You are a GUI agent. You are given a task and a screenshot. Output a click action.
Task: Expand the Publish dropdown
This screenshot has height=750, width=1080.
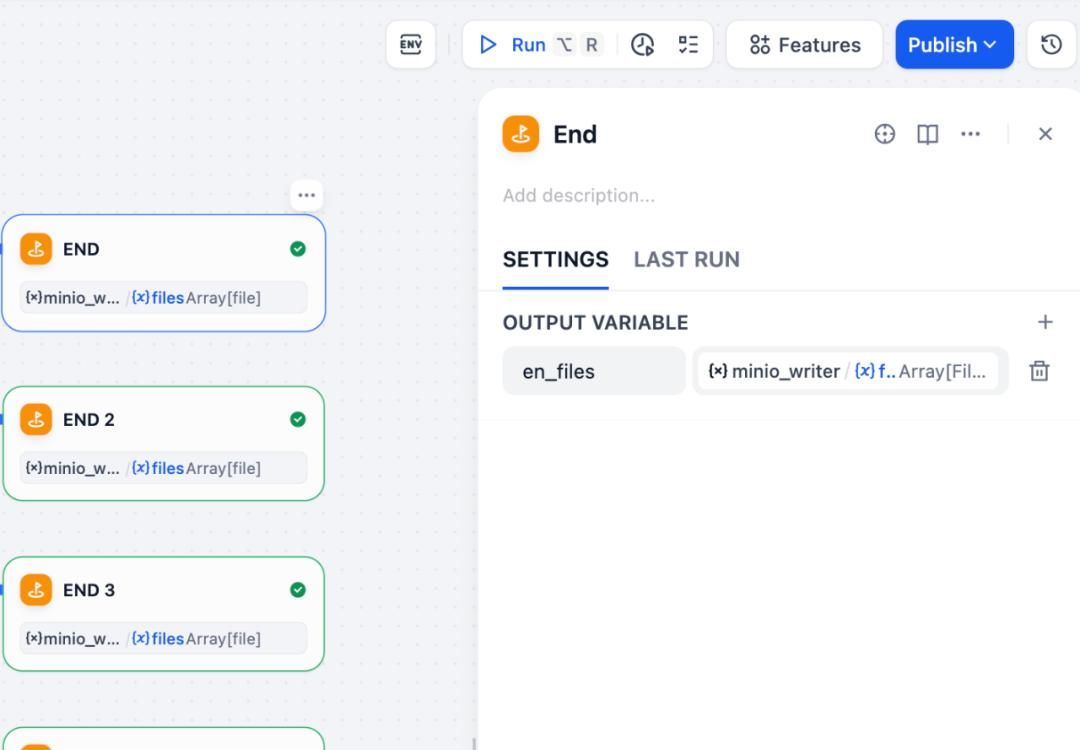coord(954,44)
